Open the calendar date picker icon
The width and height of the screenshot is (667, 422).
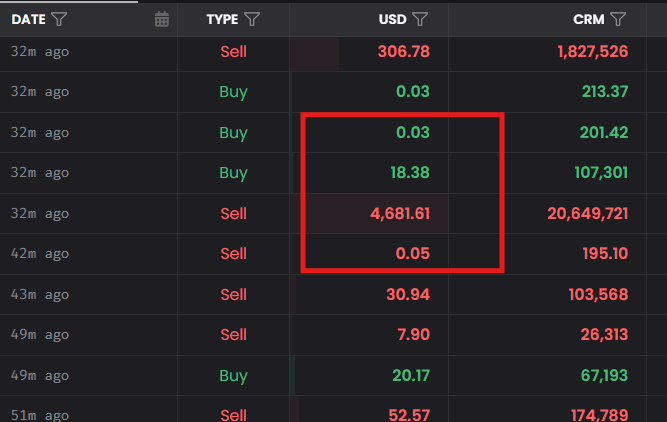coord(162,19)
